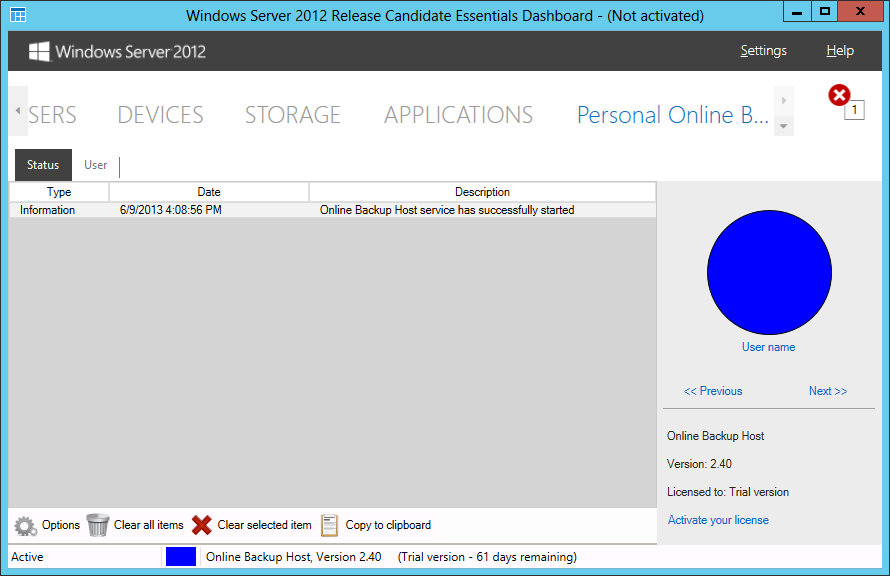890x576 pixels.
Task: Click the red critical alert icon
Action: click(839, 95)
